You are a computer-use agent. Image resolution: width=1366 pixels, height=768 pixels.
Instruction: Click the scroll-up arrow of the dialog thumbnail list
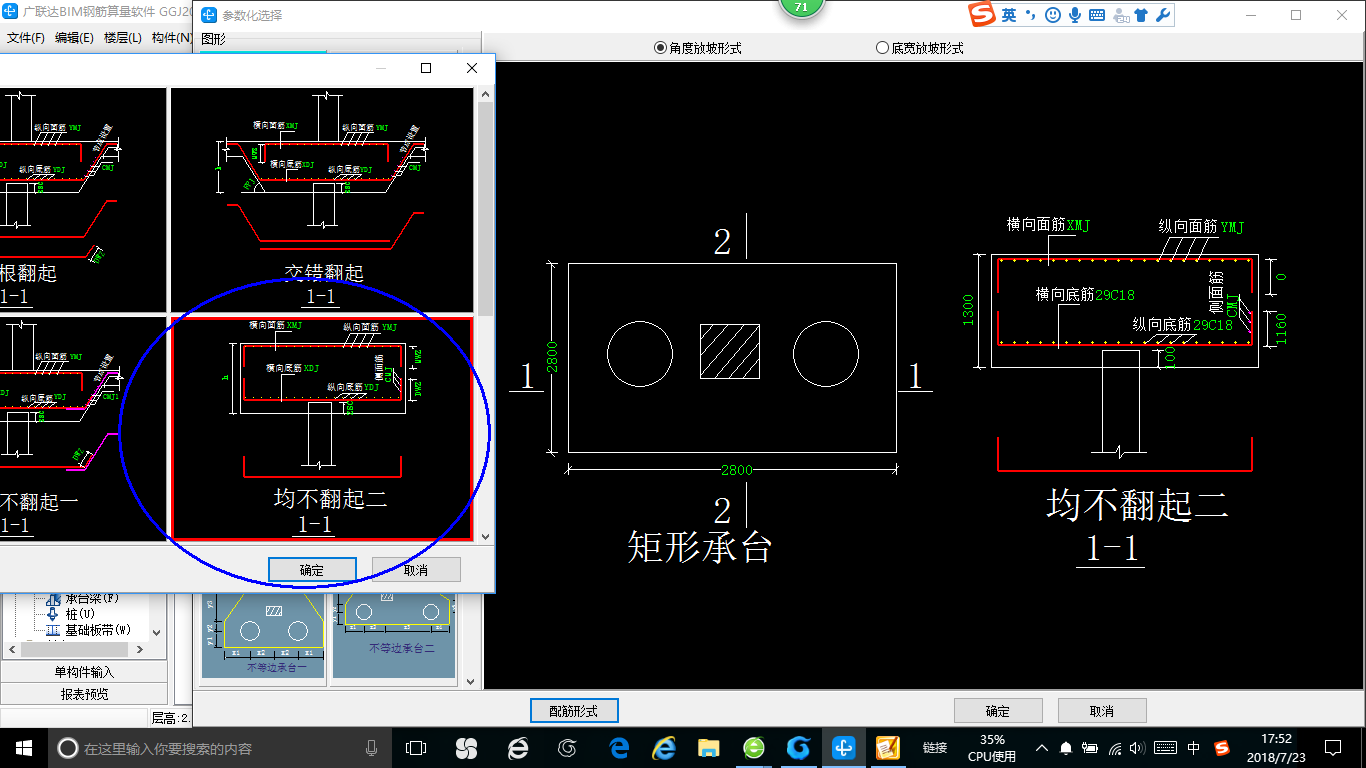(x=486, y=94)
